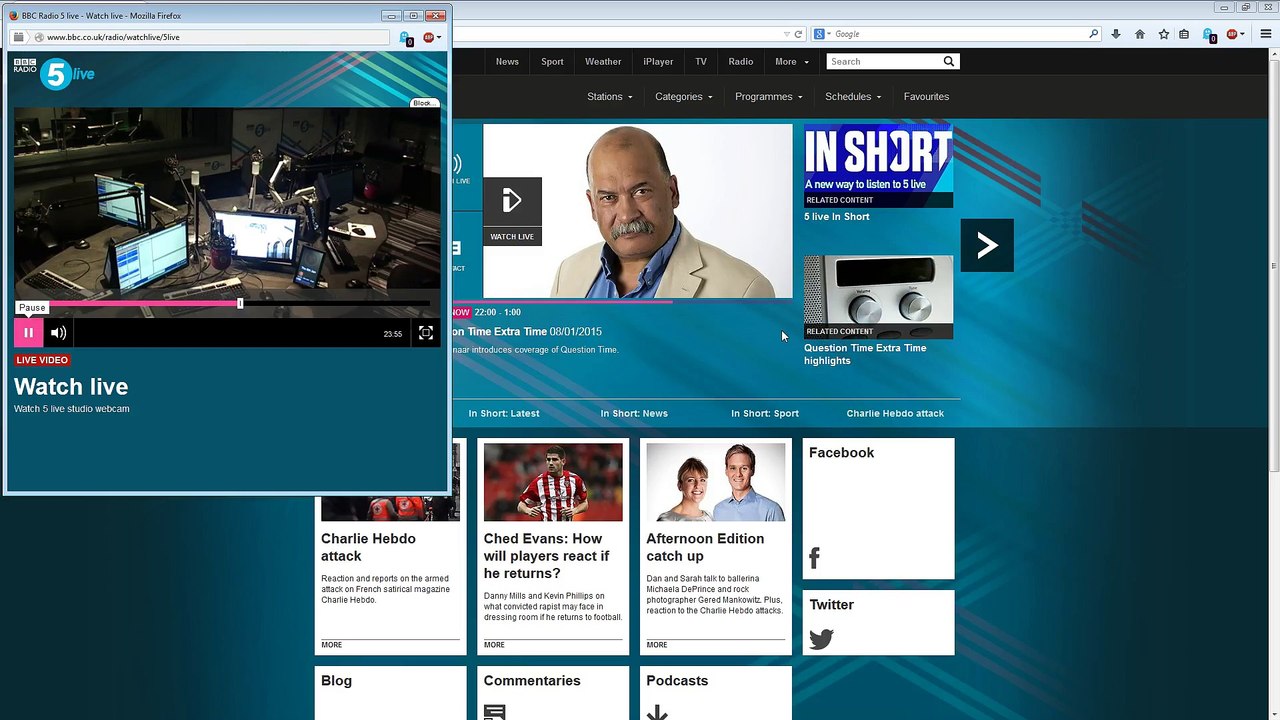Image resolution: width=1280 pixels, height=720 pixels.
Task: Open the 5 live In Short thumbnail
Action: click(x=878, y=166)
